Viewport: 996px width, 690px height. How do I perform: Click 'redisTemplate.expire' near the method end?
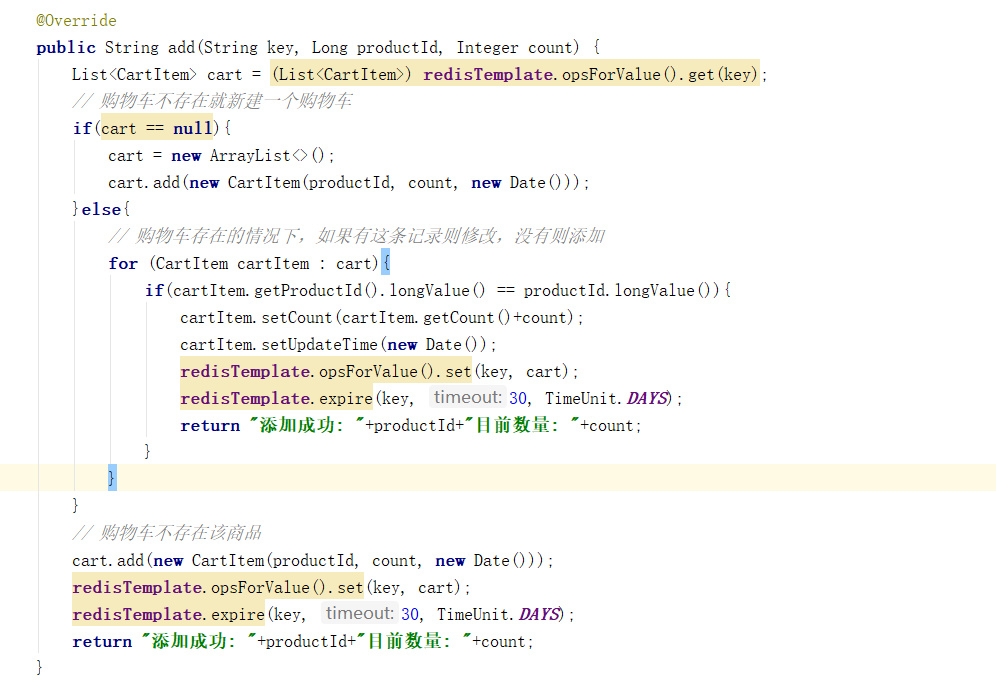tap(168, 614)
